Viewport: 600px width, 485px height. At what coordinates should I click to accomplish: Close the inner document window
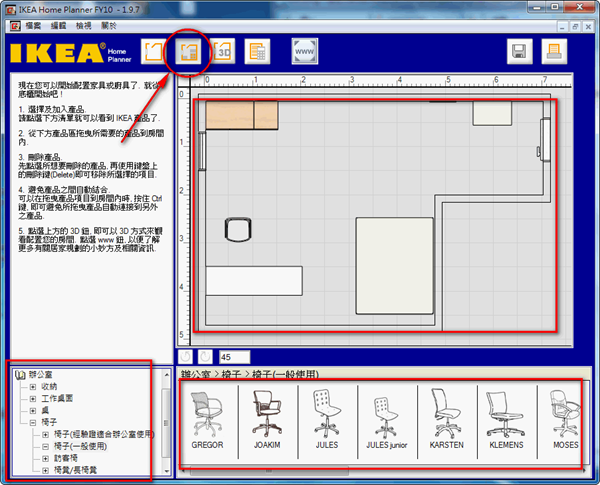pos(588,26)
